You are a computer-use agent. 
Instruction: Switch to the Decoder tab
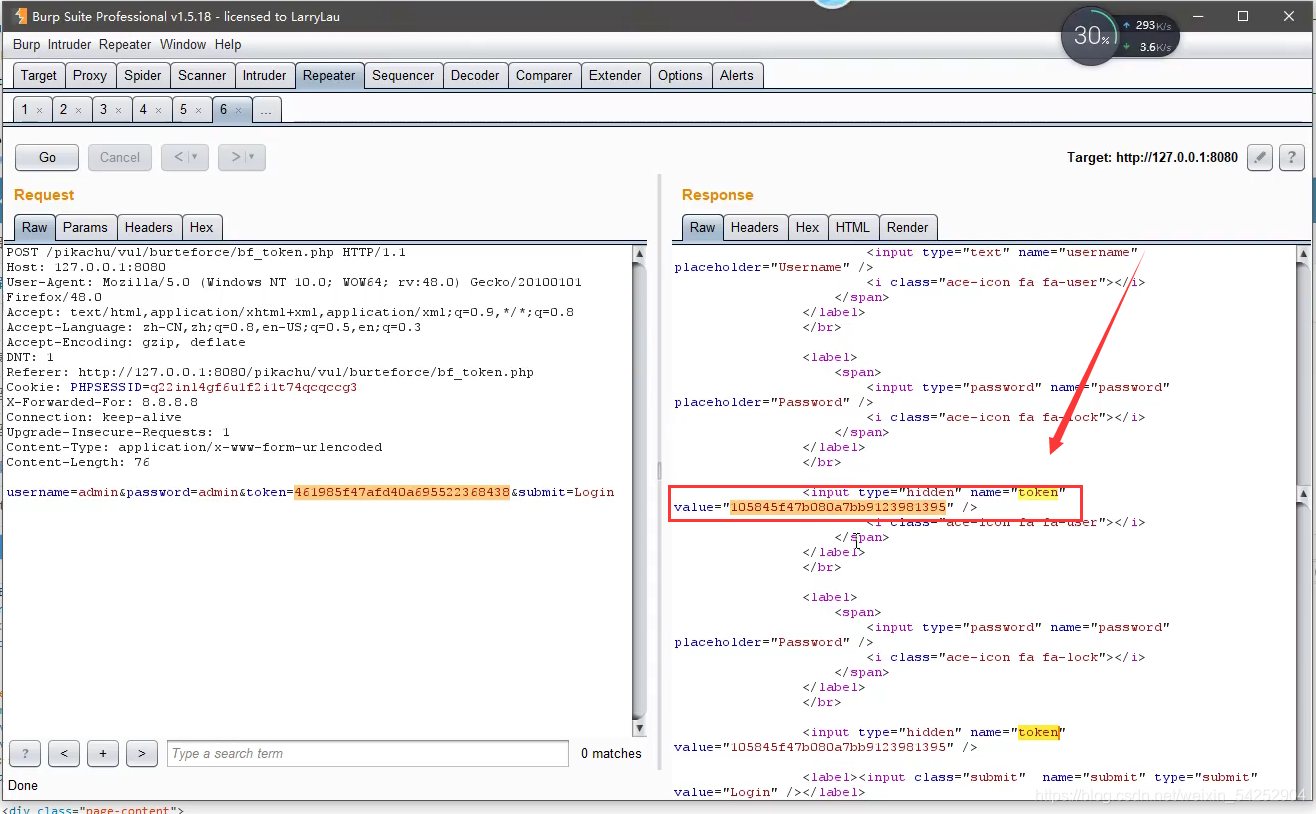(475, 75)
